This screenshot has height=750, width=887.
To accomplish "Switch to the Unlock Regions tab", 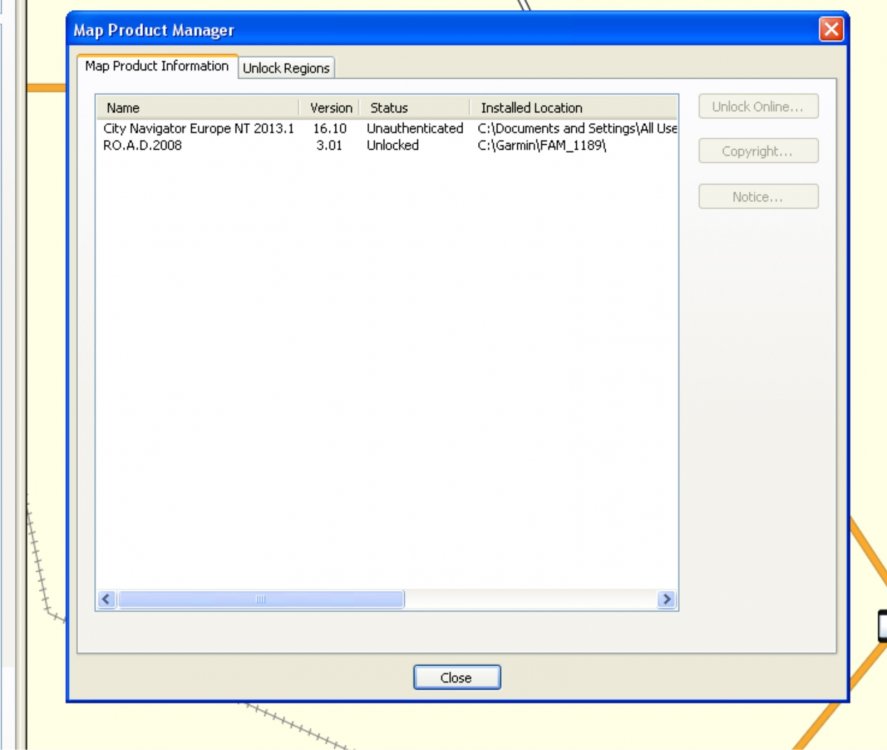I will pyautogui.click(x=286, y=68).
